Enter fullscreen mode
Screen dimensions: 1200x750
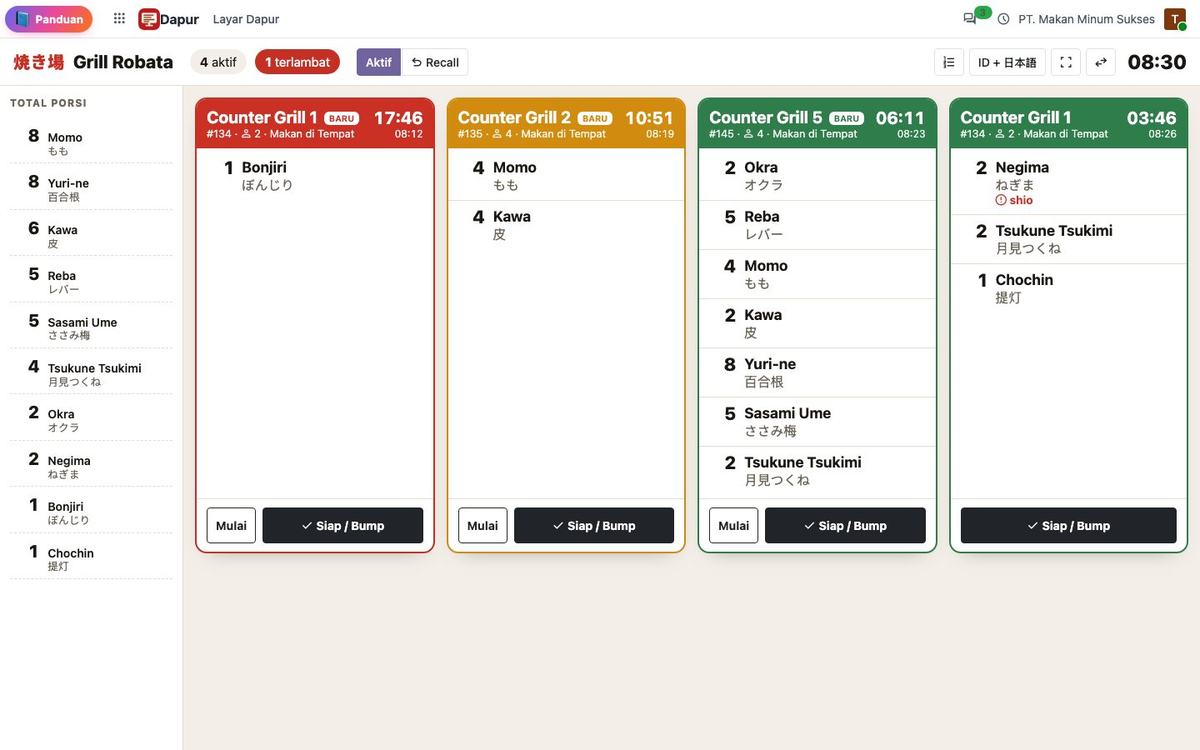click(1066, 62)
